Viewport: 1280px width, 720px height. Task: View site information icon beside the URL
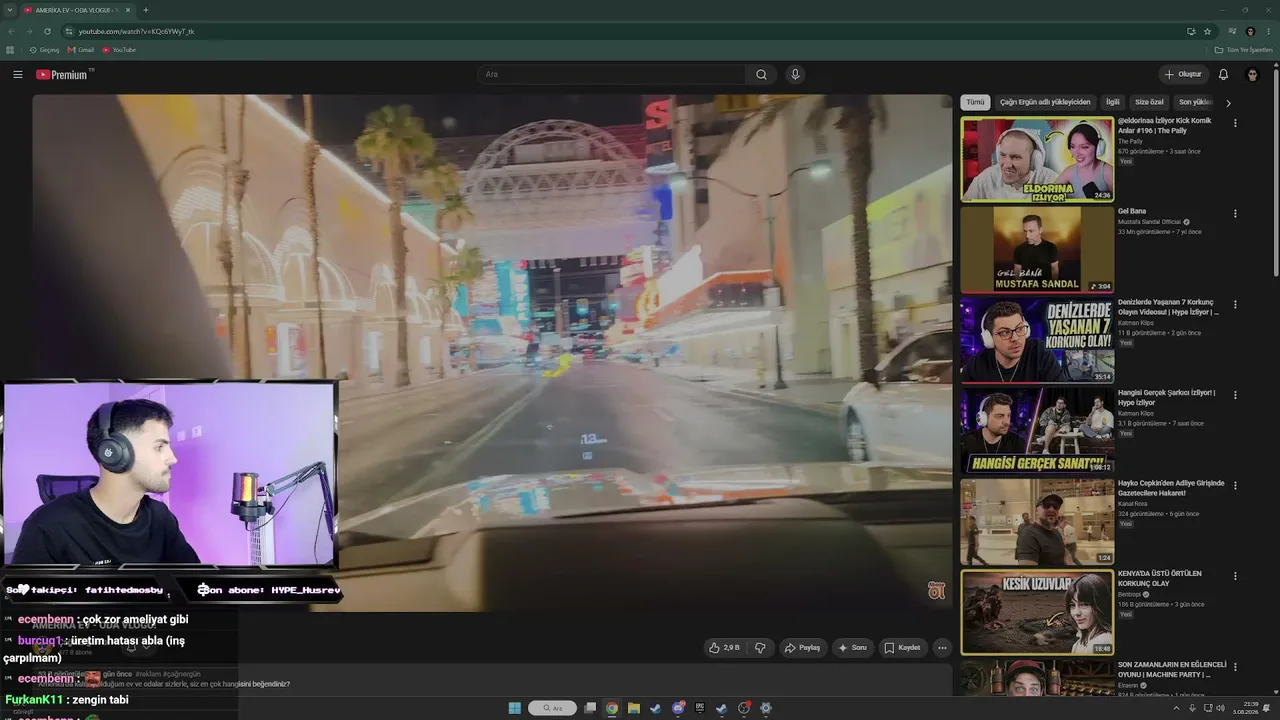[69, 31]
